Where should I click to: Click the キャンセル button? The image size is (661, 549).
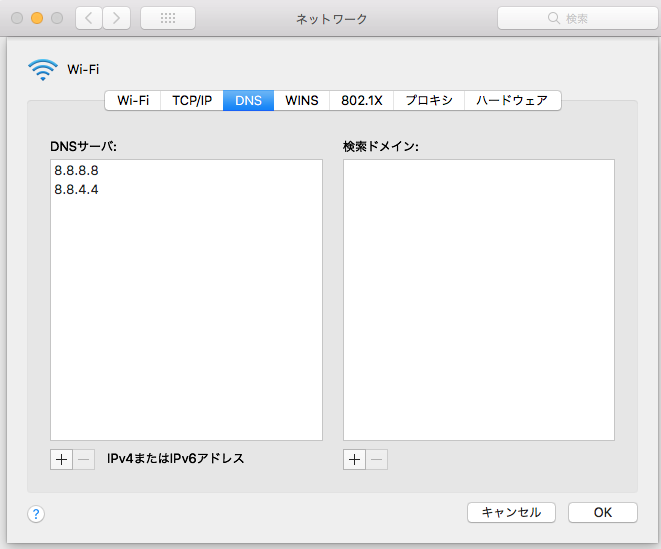[x=511, y=512]
